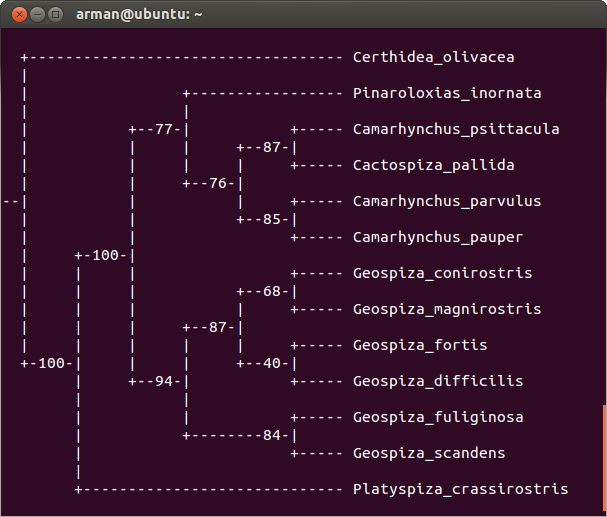The height and width of the screenshot is (517, 607).
Task: Select the text Camarhynchus_pauper
Action: 438,237
